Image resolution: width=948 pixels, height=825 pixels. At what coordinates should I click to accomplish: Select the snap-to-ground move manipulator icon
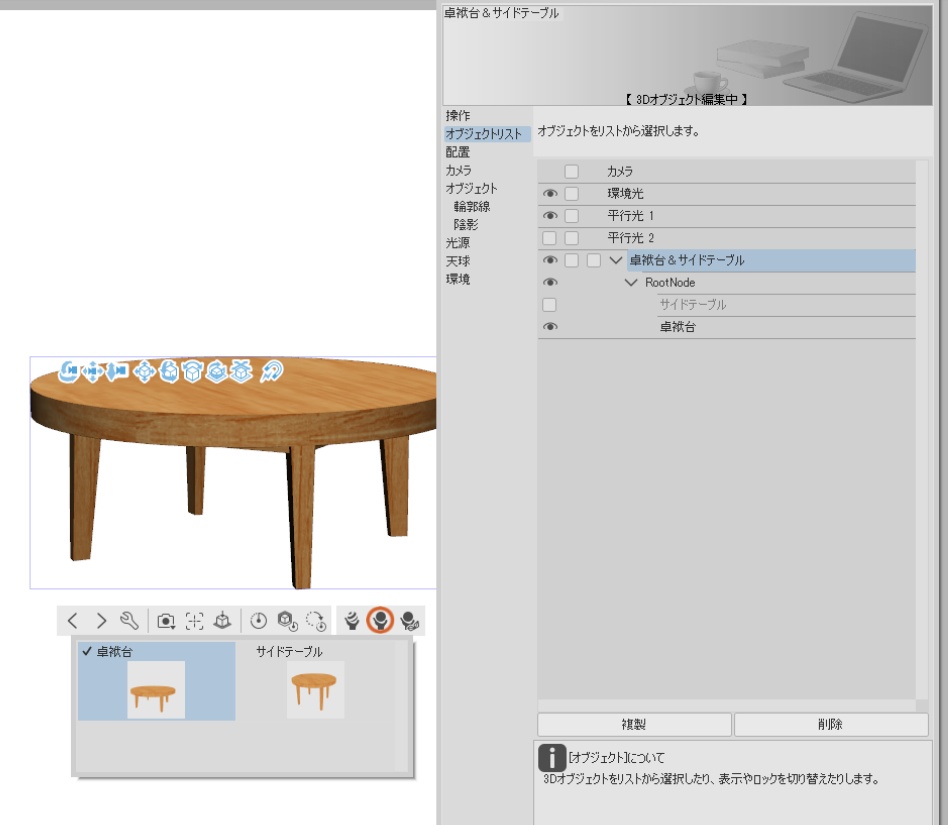click(x=241, y=371)
